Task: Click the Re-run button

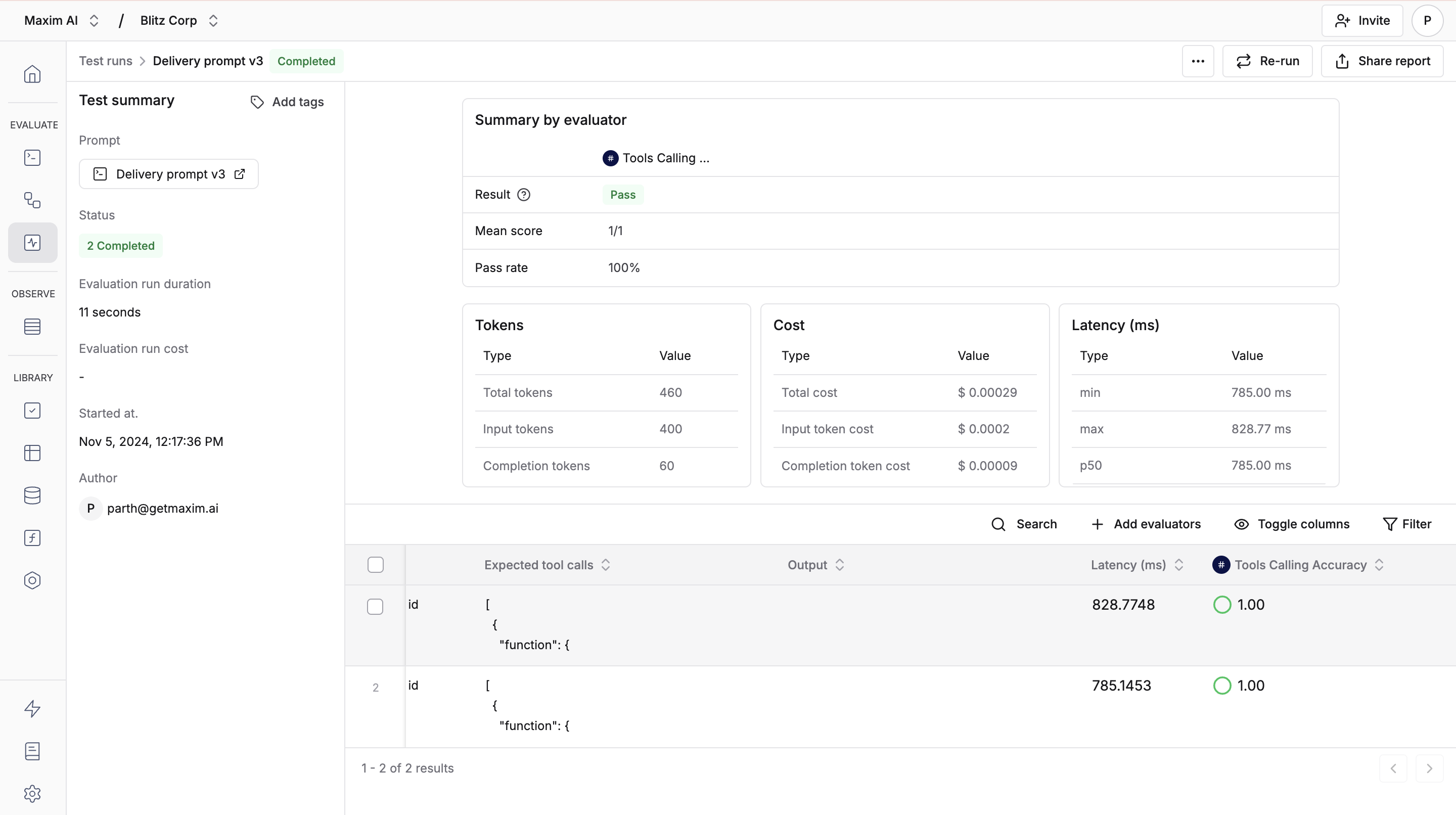Action: (x=1267, y=61)
